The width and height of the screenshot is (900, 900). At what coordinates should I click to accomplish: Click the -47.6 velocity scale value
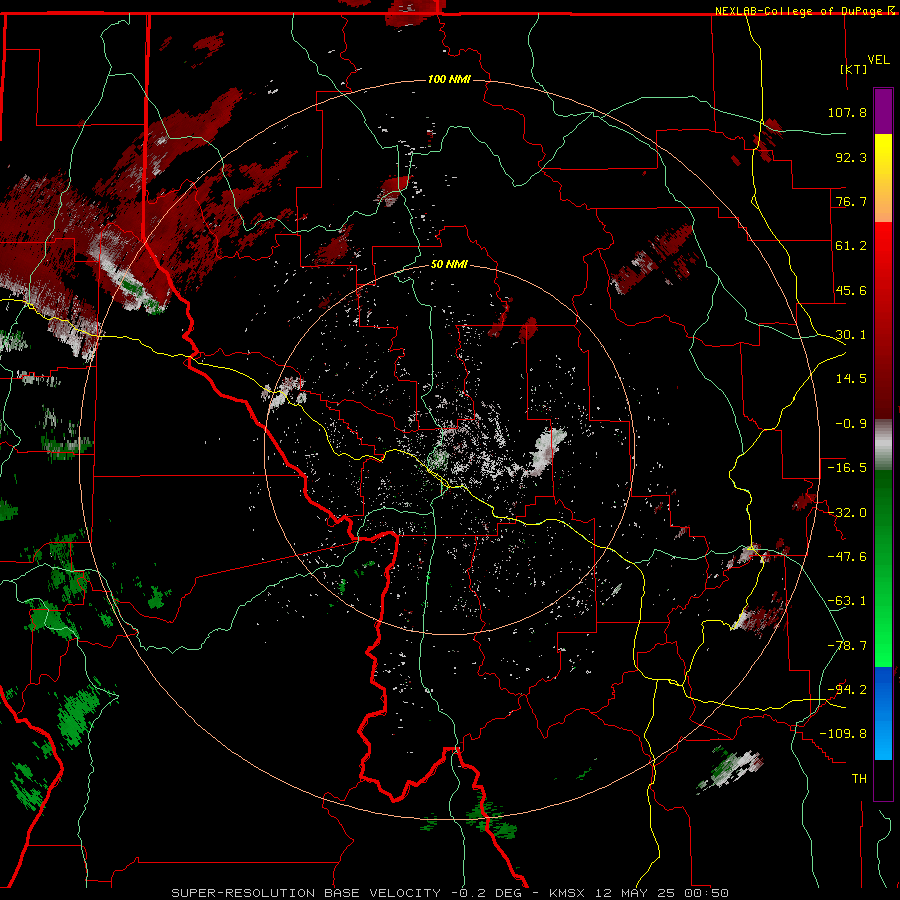click(x=847, y=557)
